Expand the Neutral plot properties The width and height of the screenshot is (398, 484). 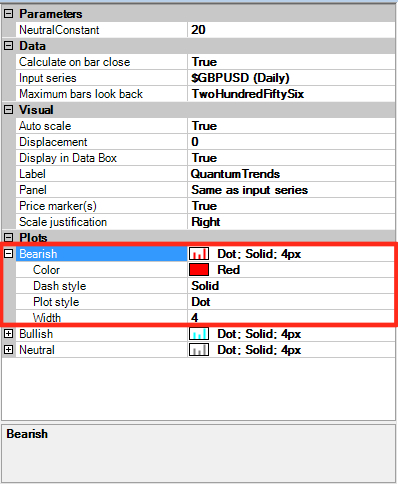pyautogui.click(x=8, y=350)
